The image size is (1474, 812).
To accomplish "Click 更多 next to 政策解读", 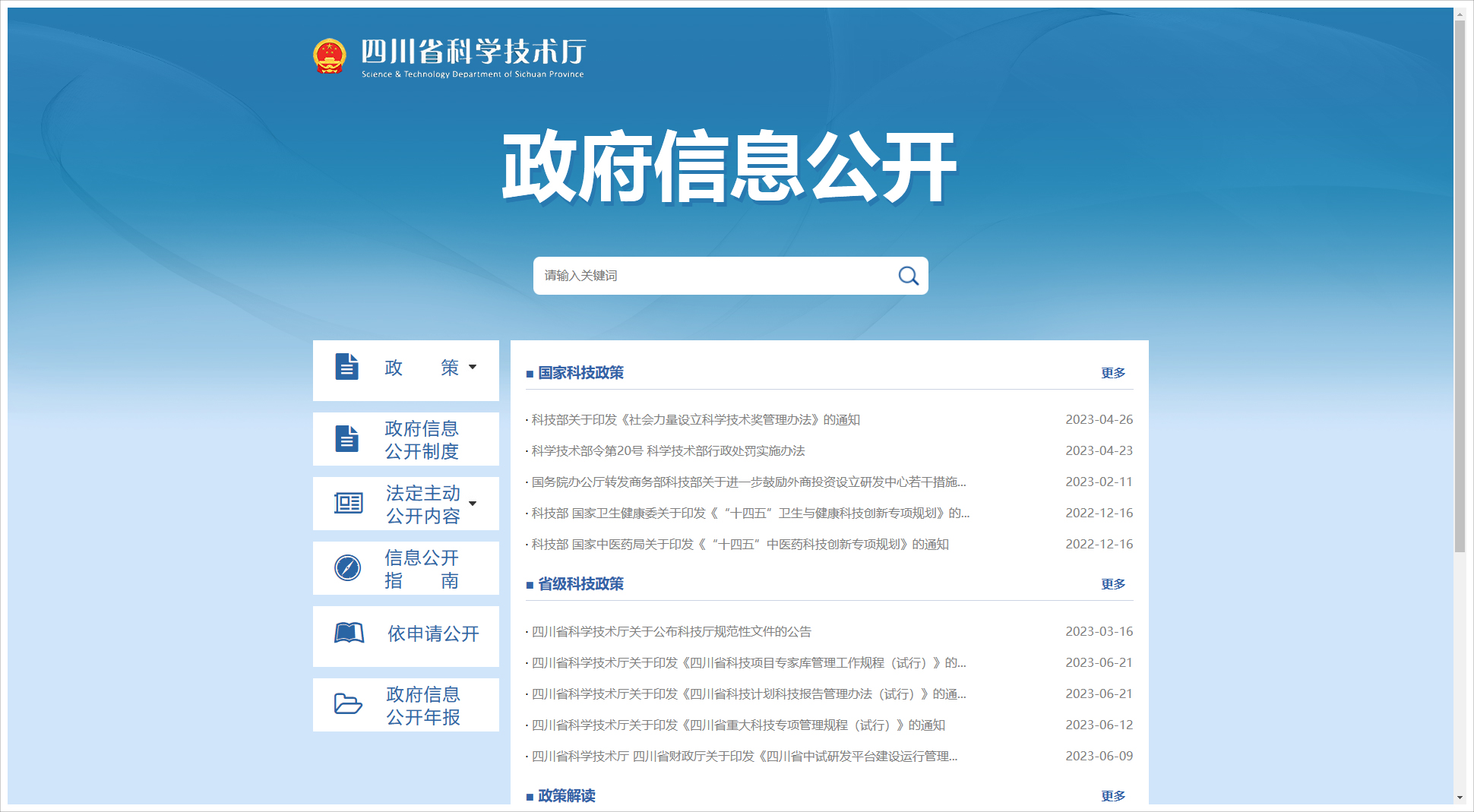I will 1113,795.
